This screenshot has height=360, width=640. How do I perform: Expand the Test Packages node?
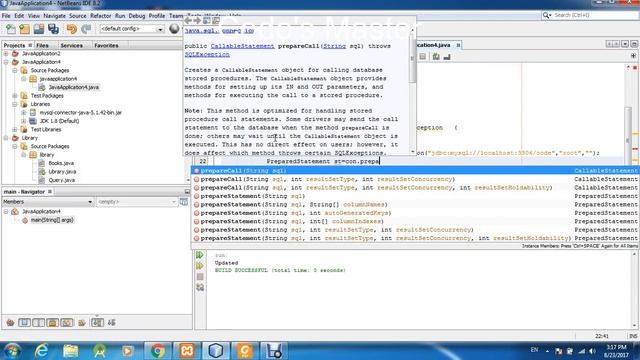(x=15, y=96)
